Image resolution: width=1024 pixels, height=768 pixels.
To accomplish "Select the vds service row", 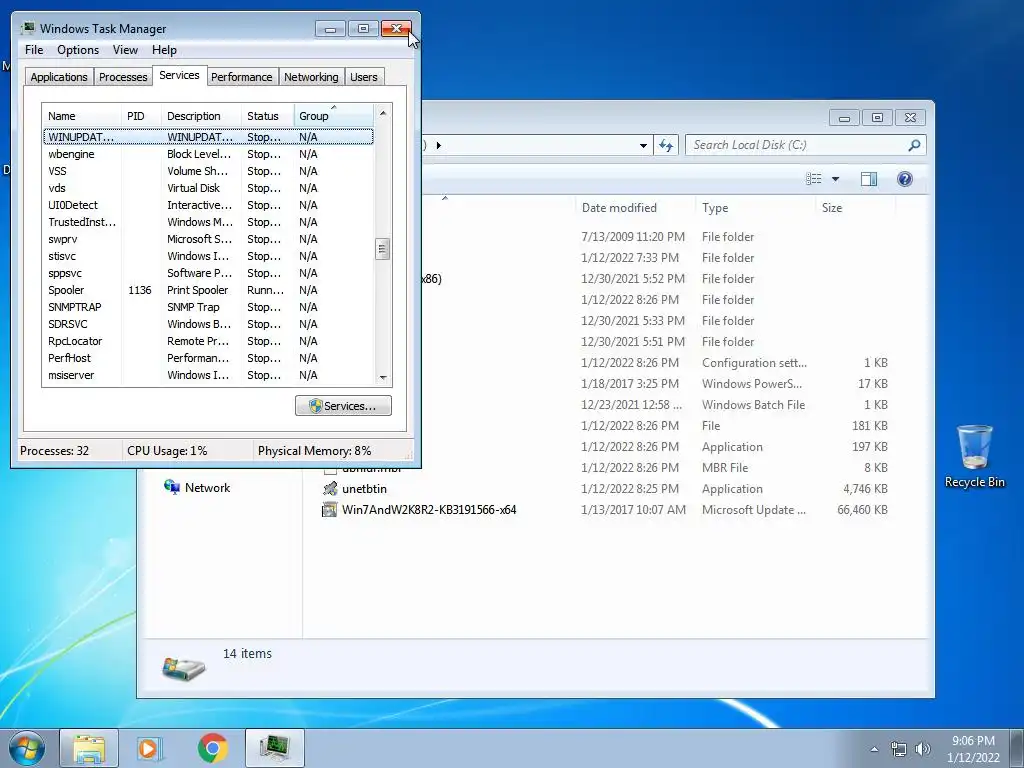I will point(208,188).
